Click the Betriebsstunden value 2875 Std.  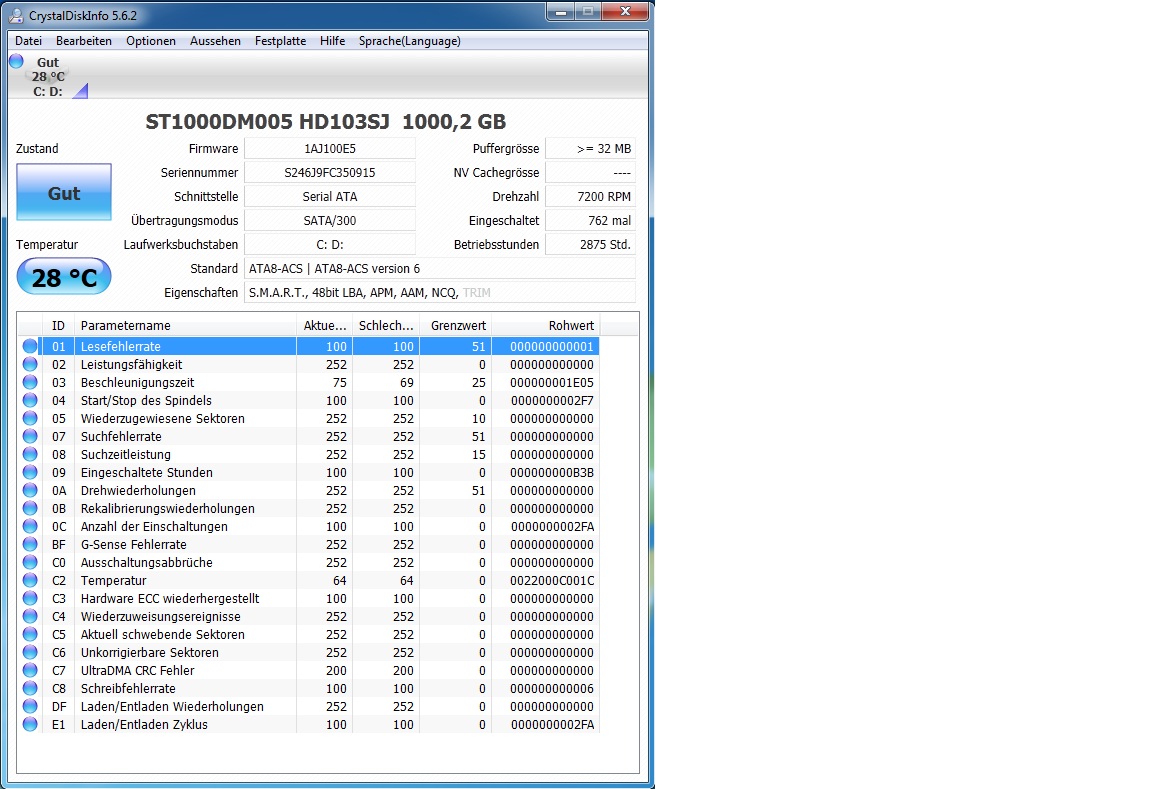(591, 245)
